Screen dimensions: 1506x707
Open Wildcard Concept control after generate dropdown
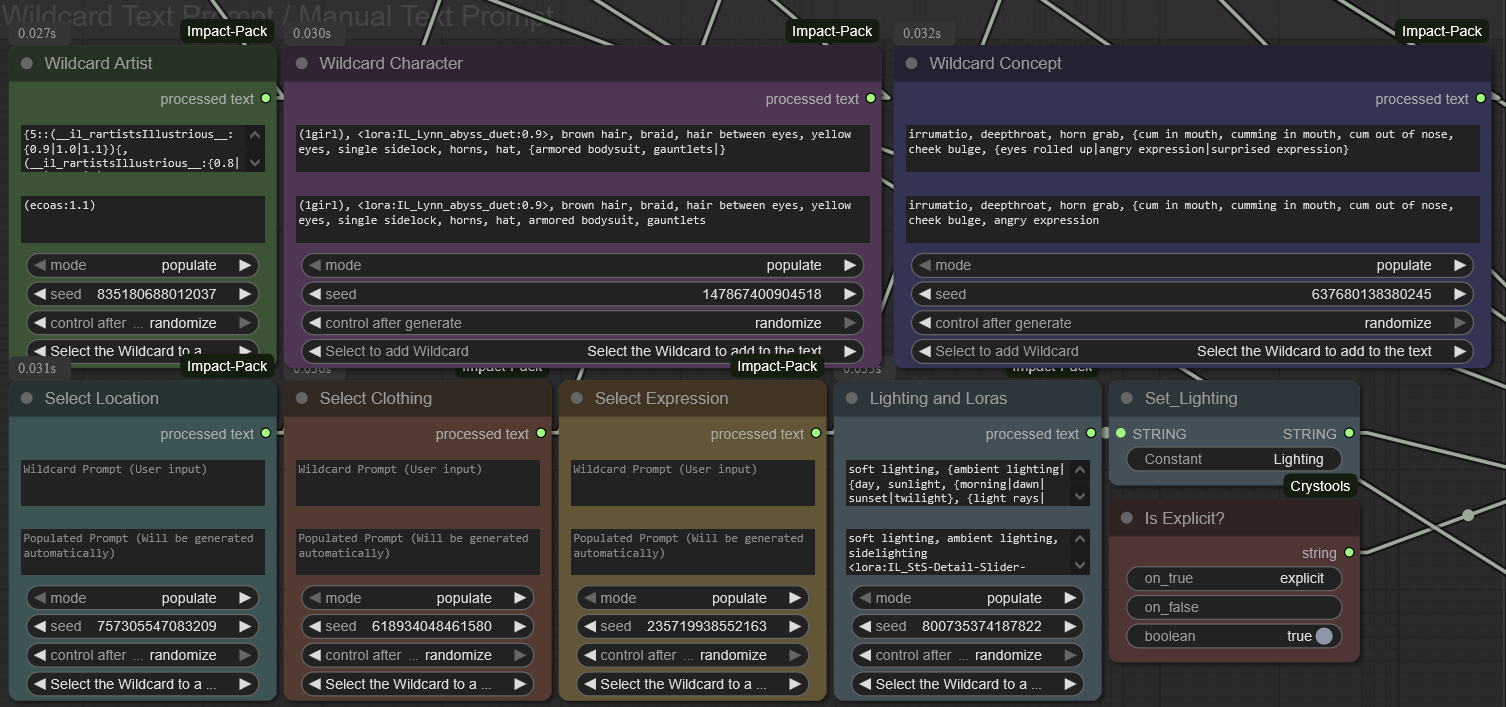(1192, 323)
